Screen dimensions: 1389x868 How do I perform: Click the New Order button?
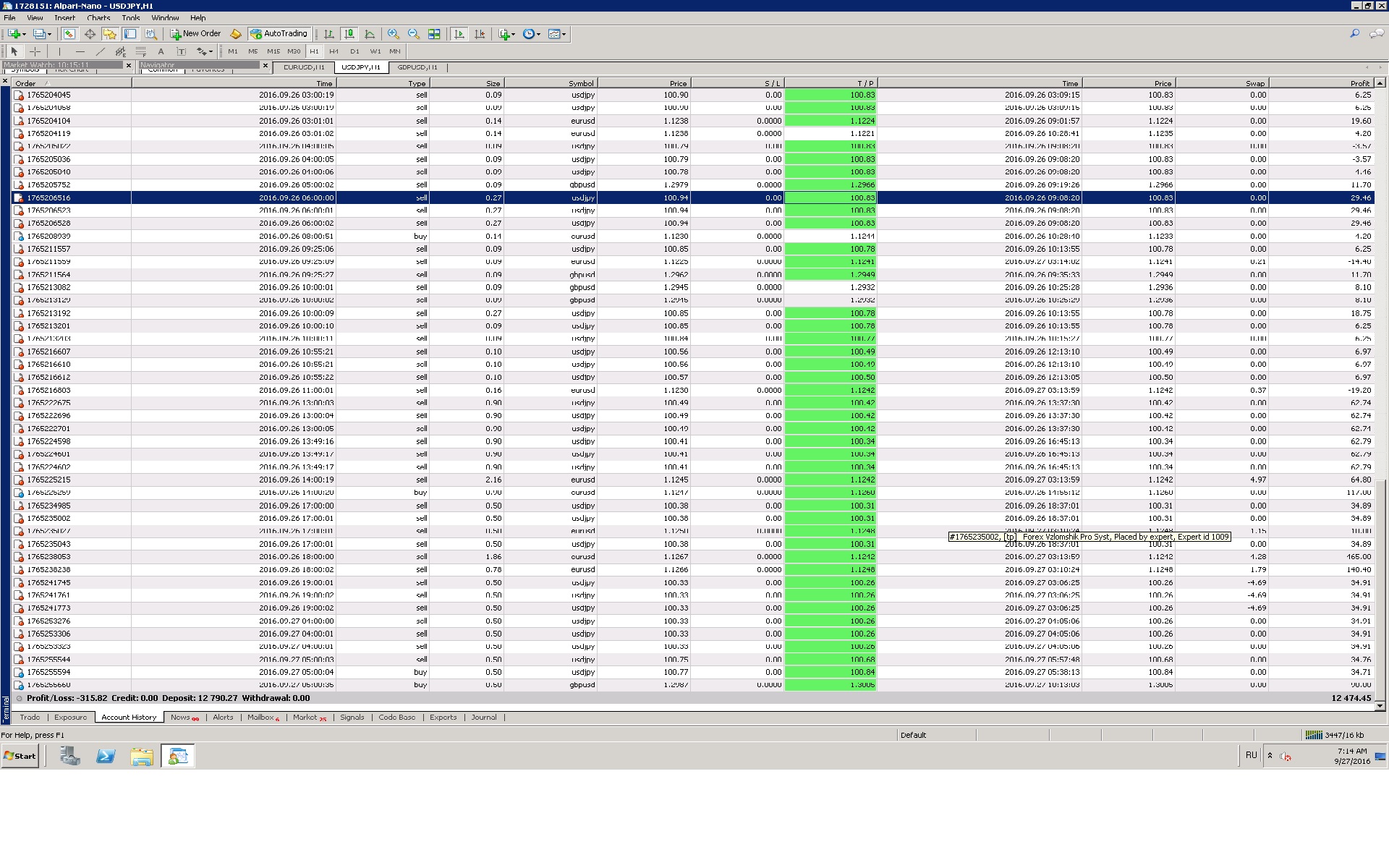tap(195, 34)
